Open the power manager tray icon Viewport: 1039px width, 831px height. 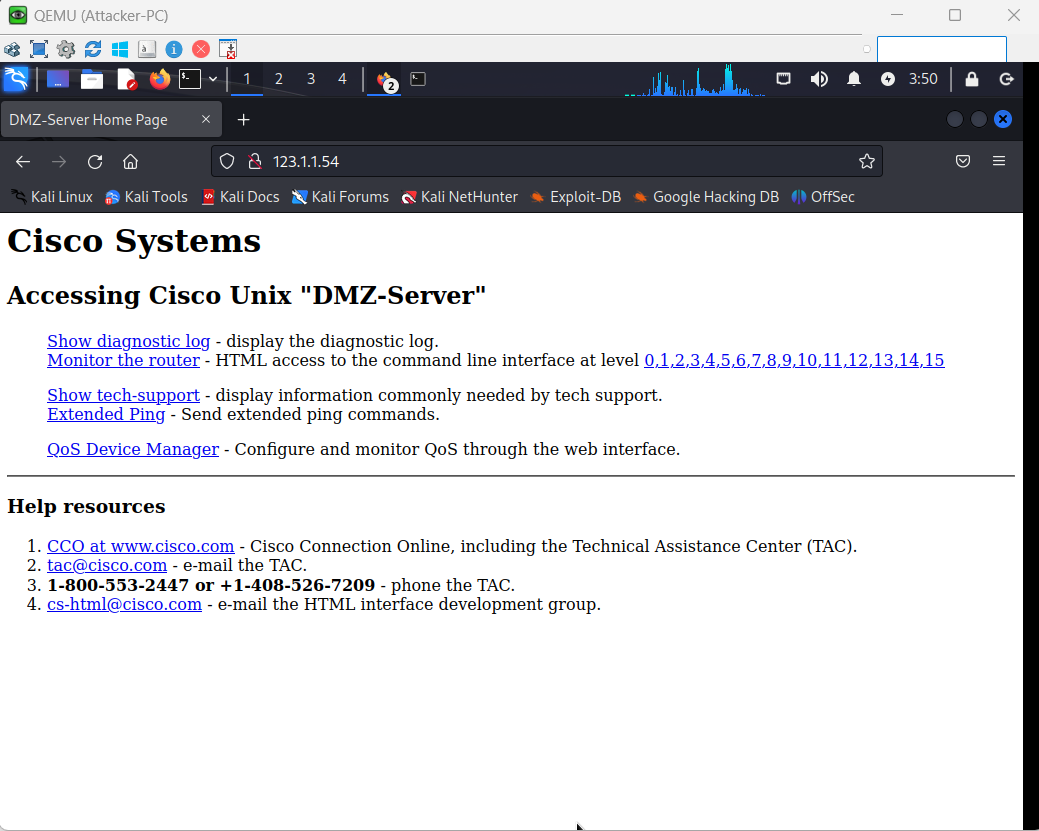coord(888,79)
